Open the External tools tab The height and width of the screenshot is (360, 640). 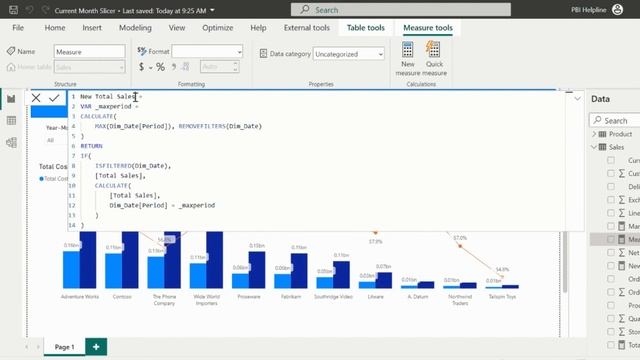(x=307, y=28)
